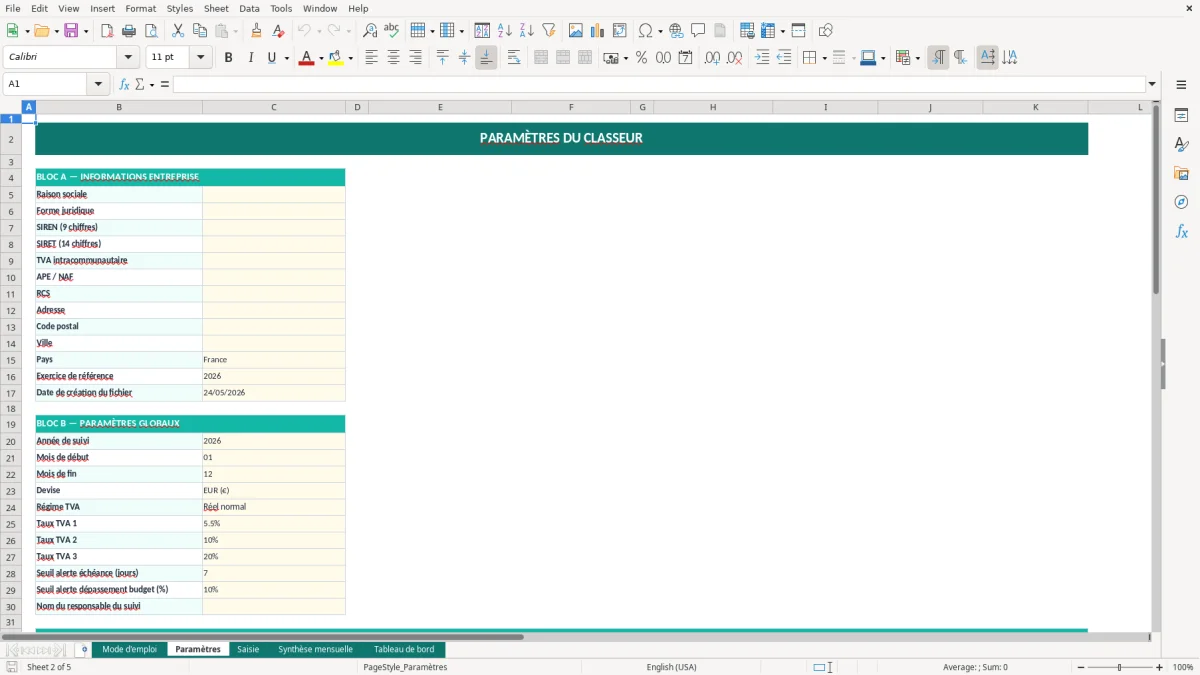Open the Font Name dropdown
This screenshot has height=675, width=1200.
point(128,58)
